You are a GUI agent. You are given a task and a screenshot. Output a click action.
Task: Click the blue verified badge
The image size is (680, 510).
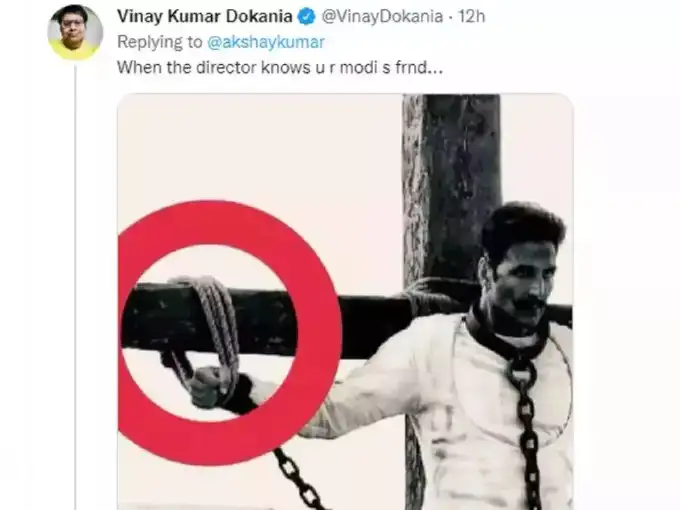pyautogui.click(x=307, y=17)
